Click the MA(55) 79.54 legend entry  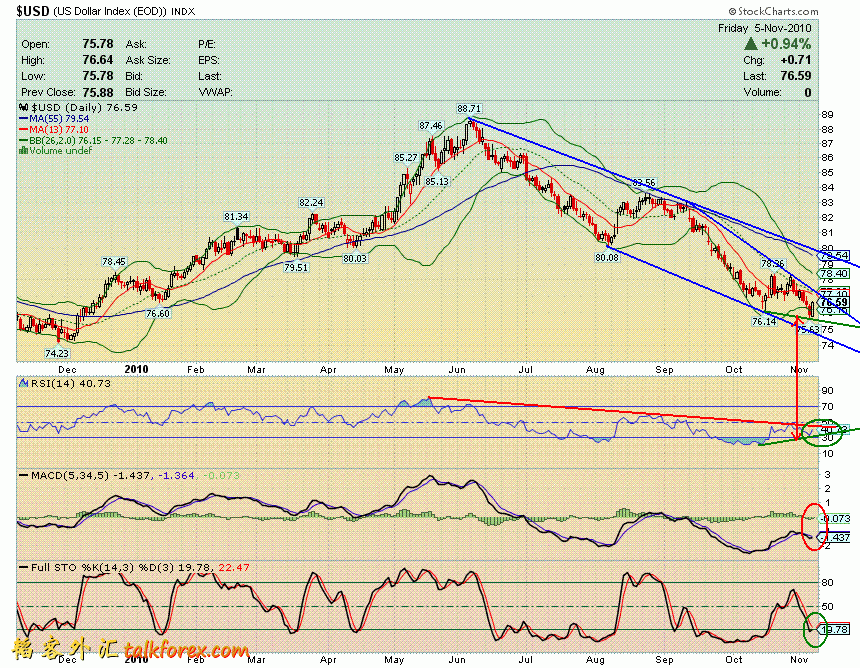pos(54,118)
